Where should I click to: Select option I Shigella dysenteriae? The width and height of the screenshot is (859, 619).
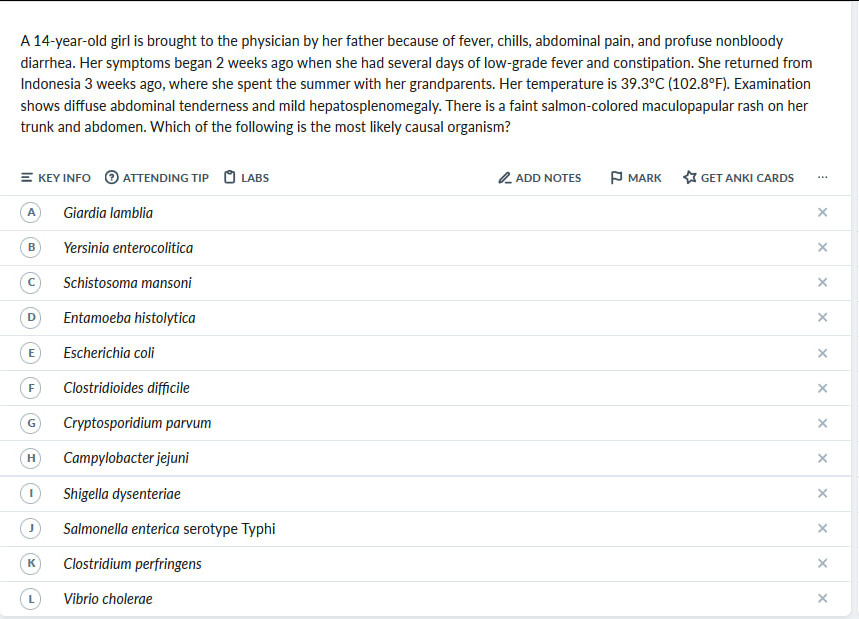click(122, 494)
